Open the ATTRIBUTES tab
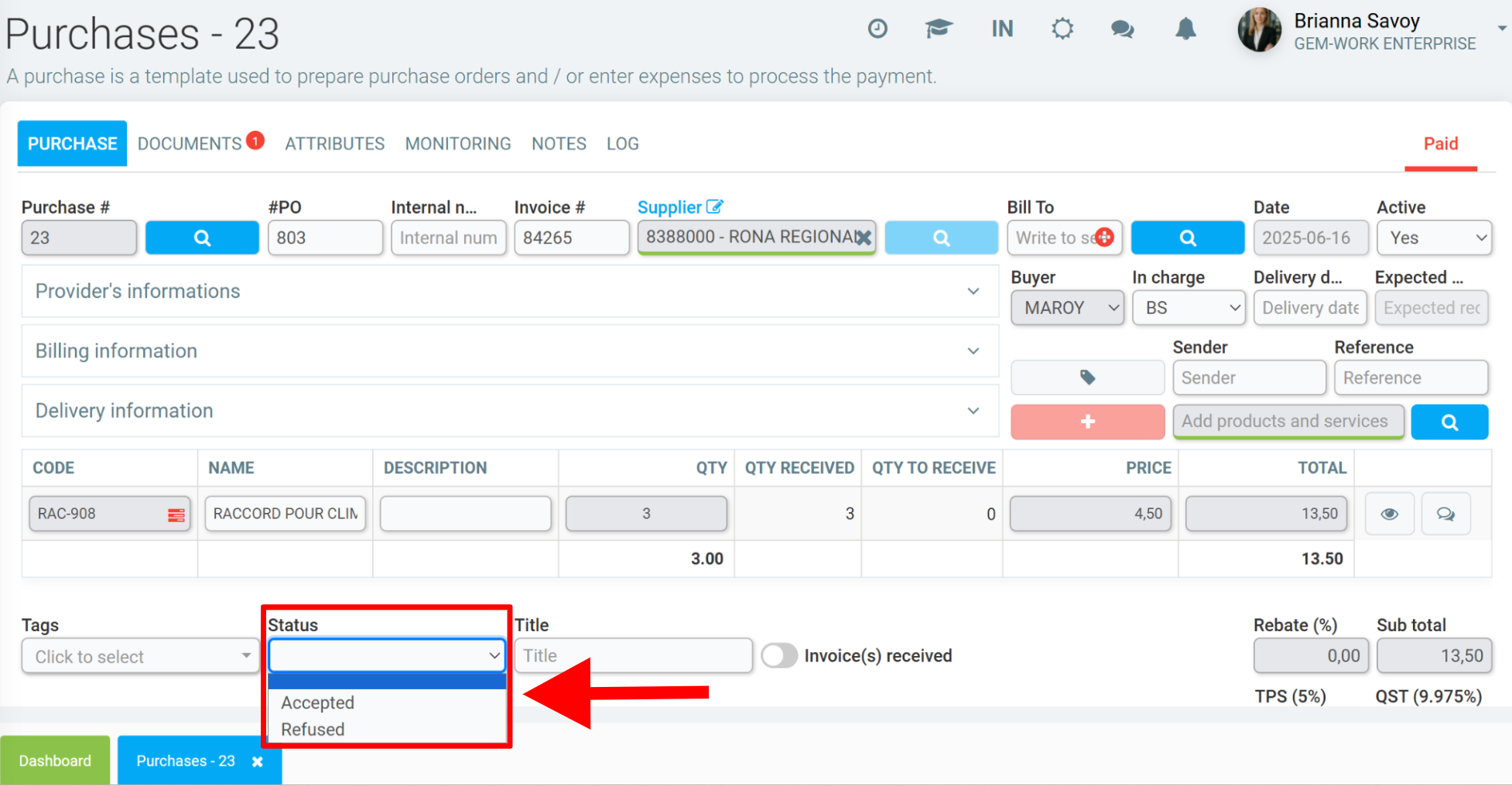The image size is (1512, 786). (334, 144)
